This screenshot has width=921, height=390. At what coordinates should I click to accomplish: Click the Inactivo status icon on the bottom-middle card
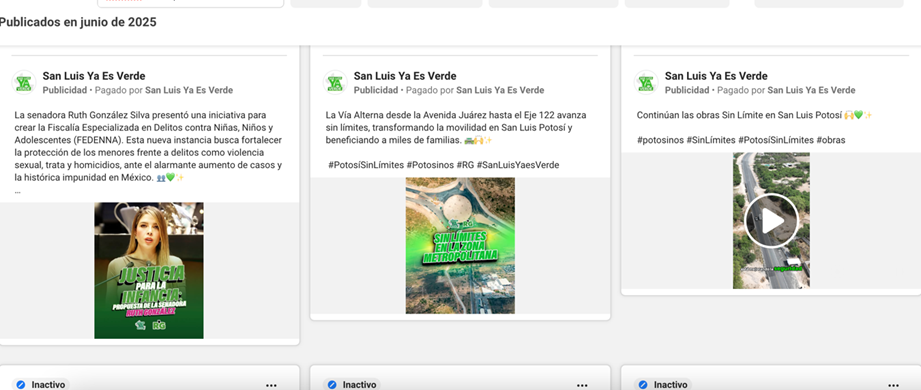coord(332,385)
